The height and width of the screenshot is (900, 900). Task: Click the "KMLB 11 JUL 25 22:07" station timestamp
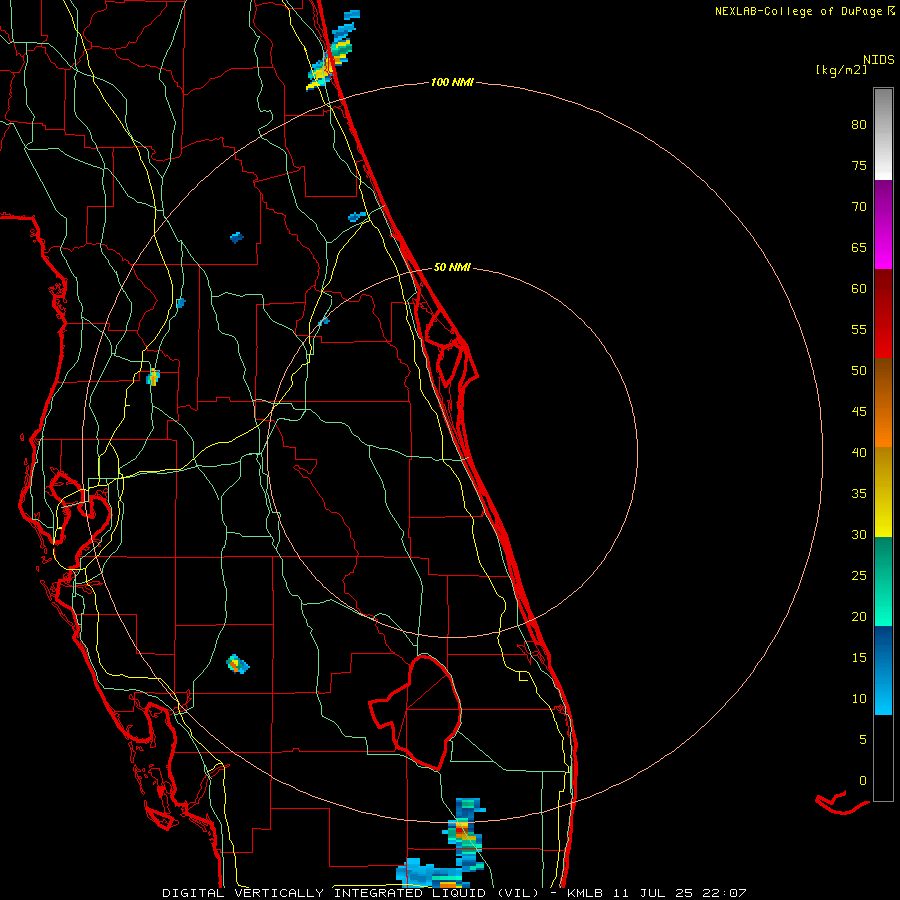click(x=657, y=893)
